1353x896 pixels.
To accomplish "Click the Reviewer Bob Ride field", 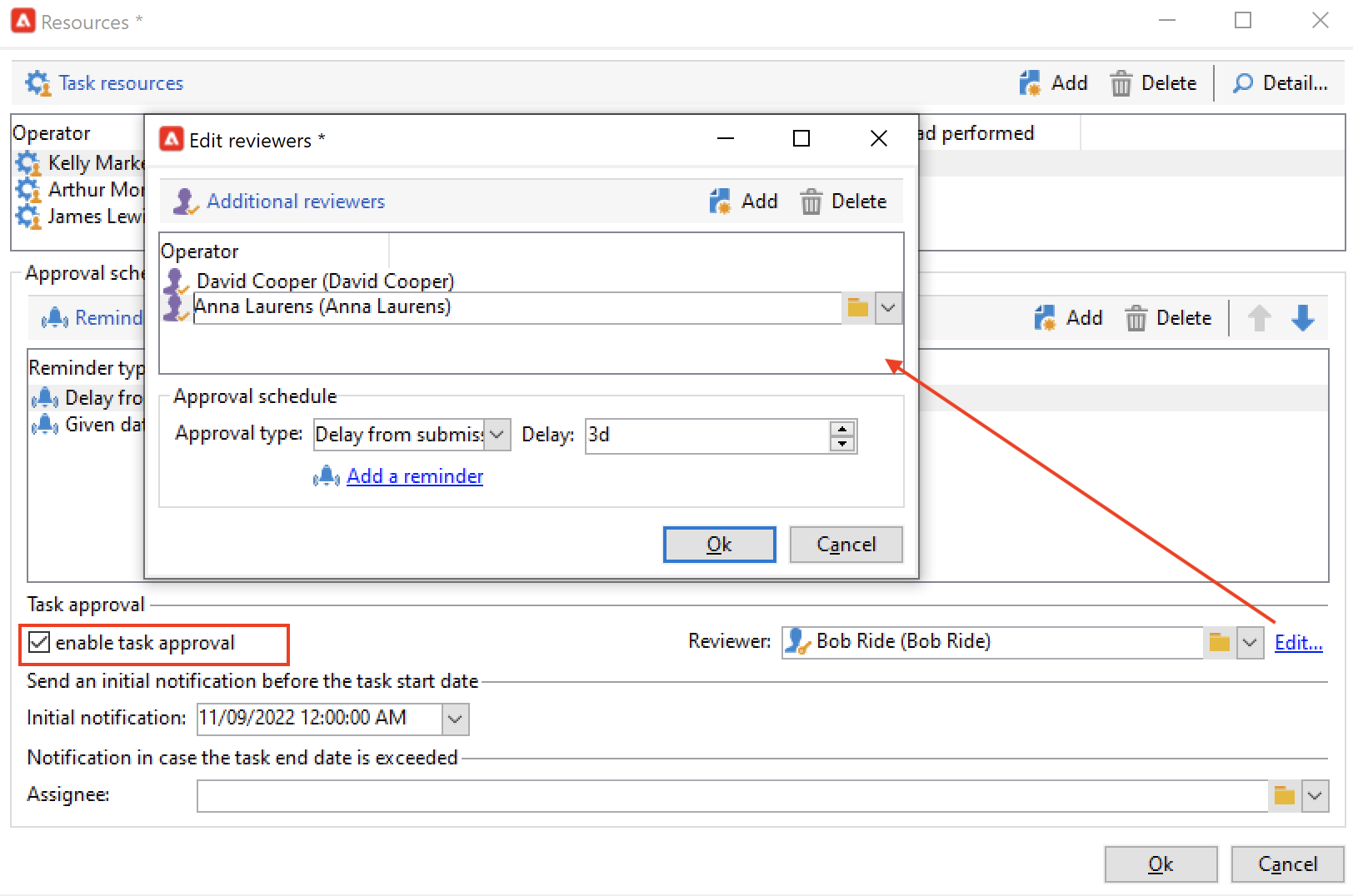I will pos(992,642).
